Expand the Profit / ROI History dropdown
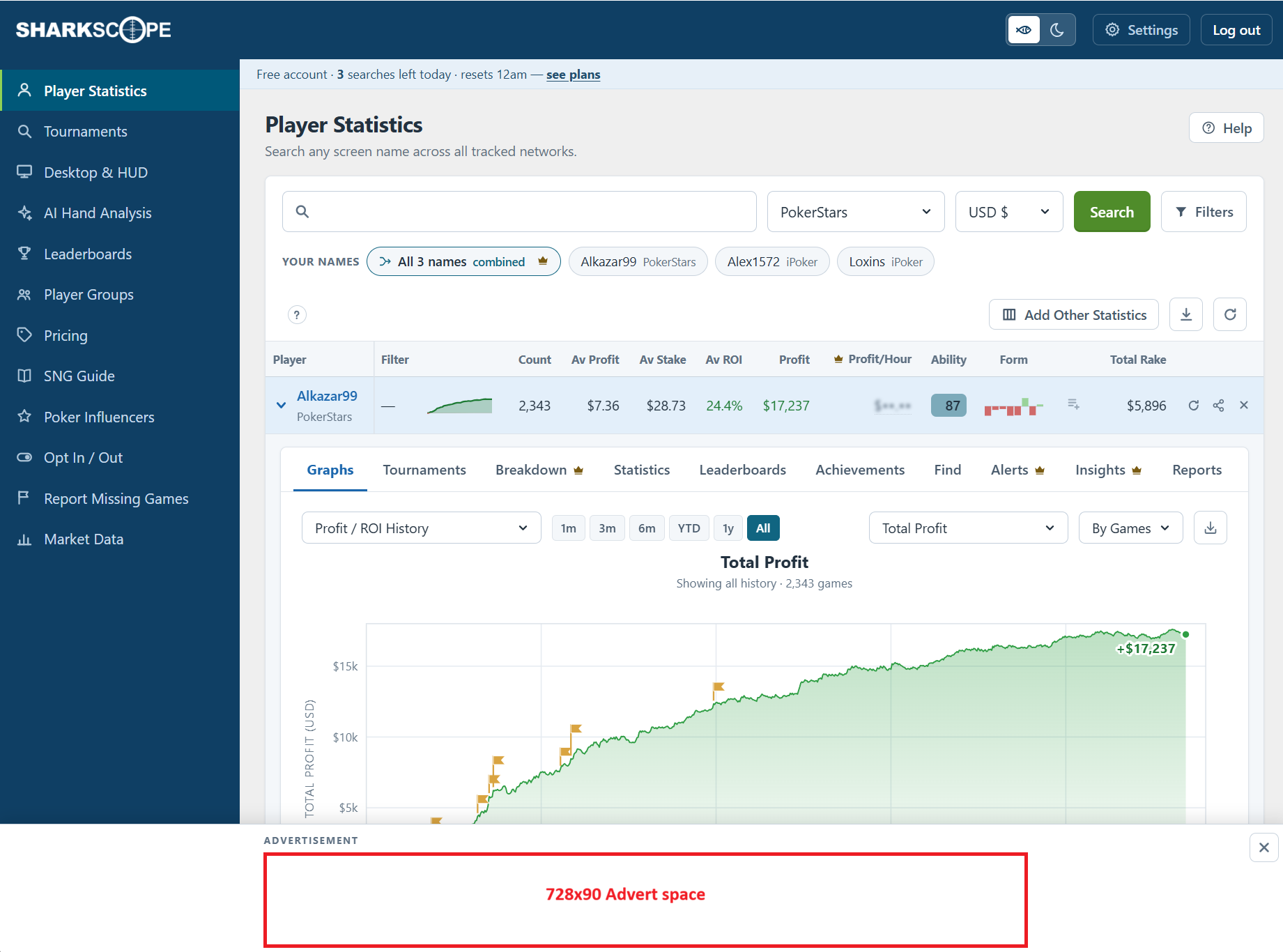 [x=422, y=528]
